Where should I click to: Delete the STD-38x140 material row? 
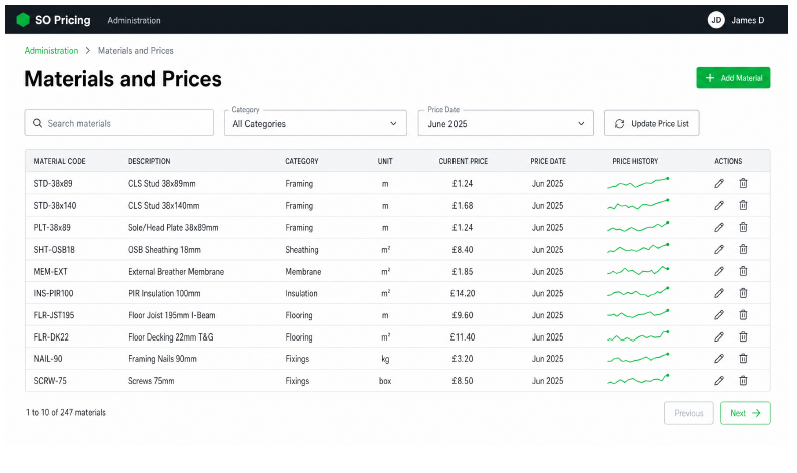click(x=743, y=205)
